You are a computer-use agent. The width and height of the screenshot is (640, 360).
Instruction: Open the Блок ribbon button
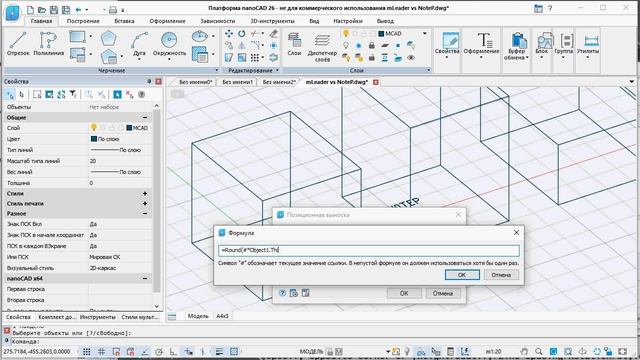coord(542,45)
